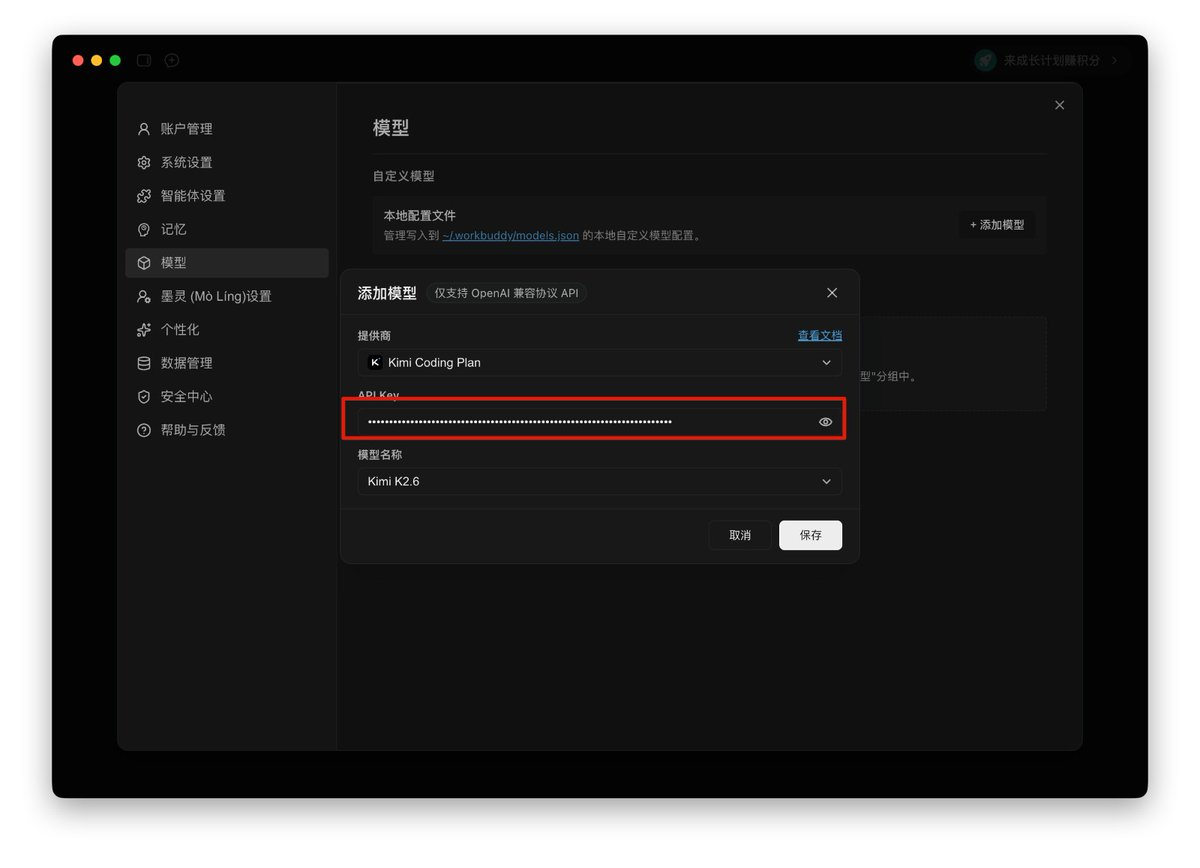Screen dimensions: 1200x868
Task: Open the 提供商 provider dropdown
Action: (600, 362)
